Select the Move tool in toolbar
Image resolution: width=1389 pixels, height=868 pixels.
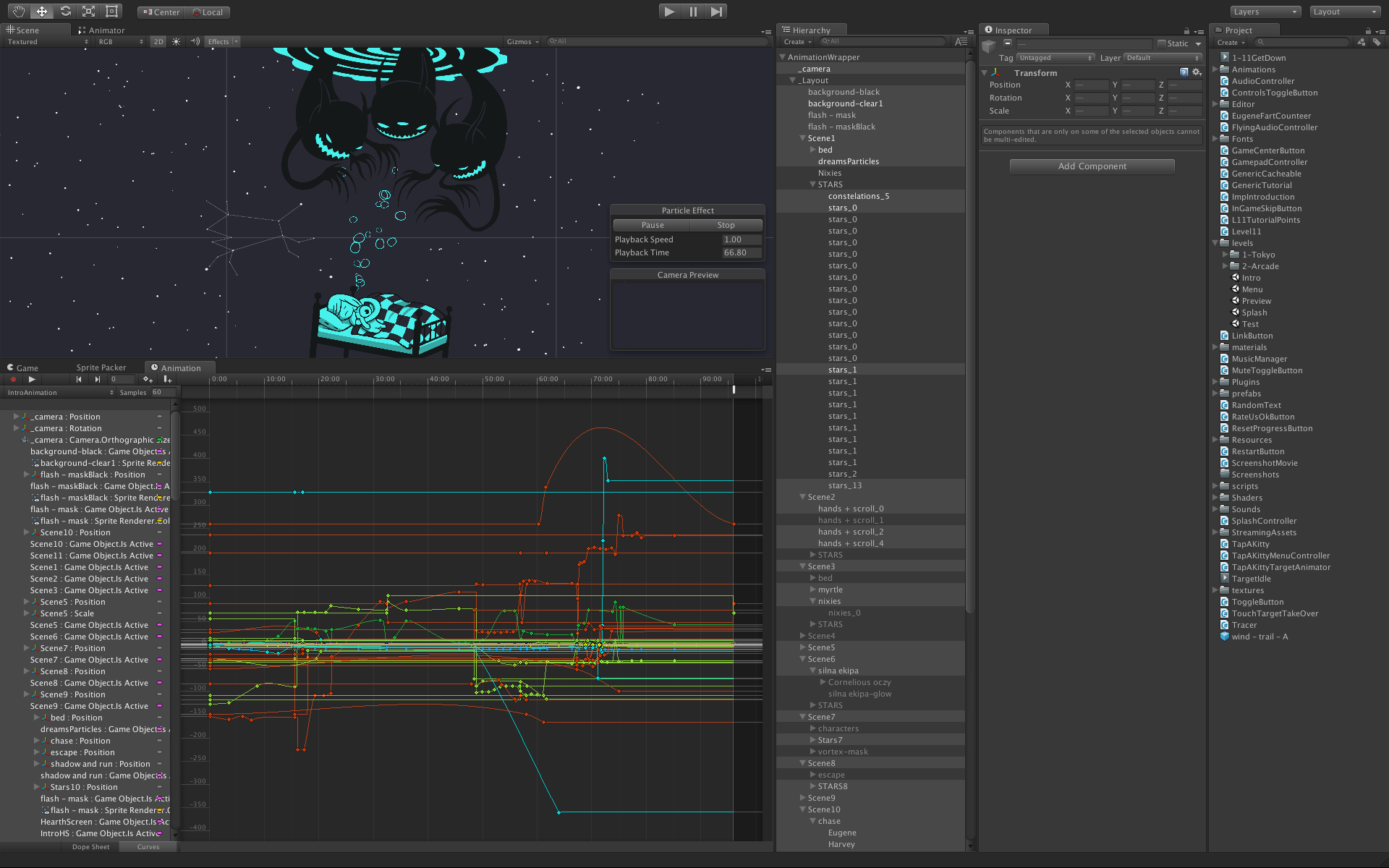click(42, 11)
